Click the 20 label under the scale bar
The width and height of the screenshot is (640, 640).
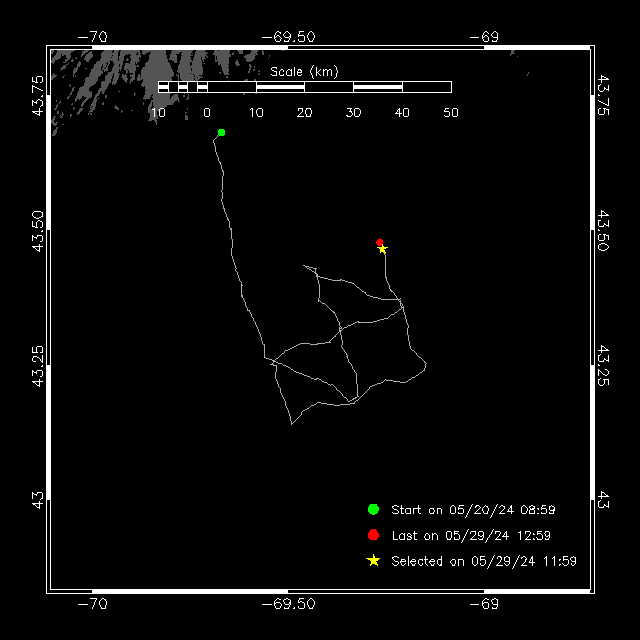(304, 112)
